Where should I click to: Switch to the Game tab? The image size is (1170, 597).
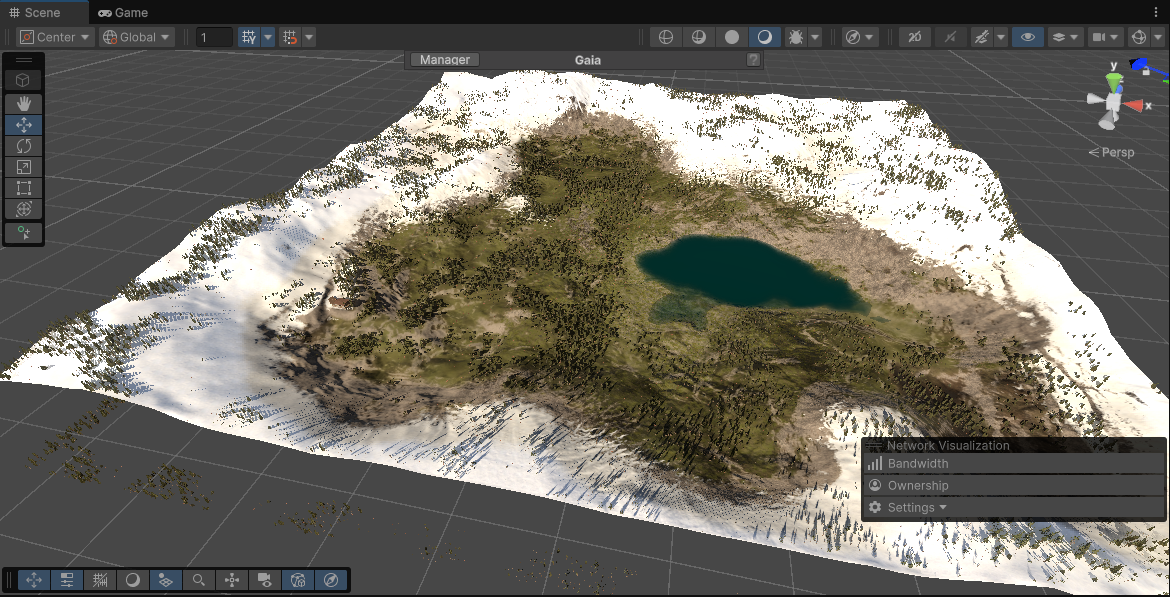(x=123, y=13)
